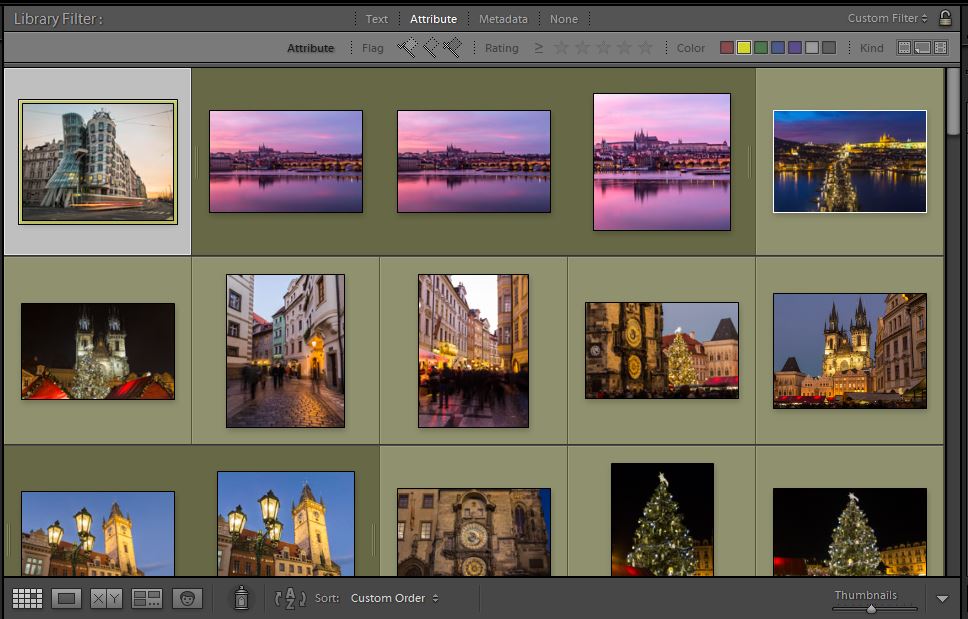Select the Dancing House photo thumbnail
The image size is (968, 619).
(96, 160)
